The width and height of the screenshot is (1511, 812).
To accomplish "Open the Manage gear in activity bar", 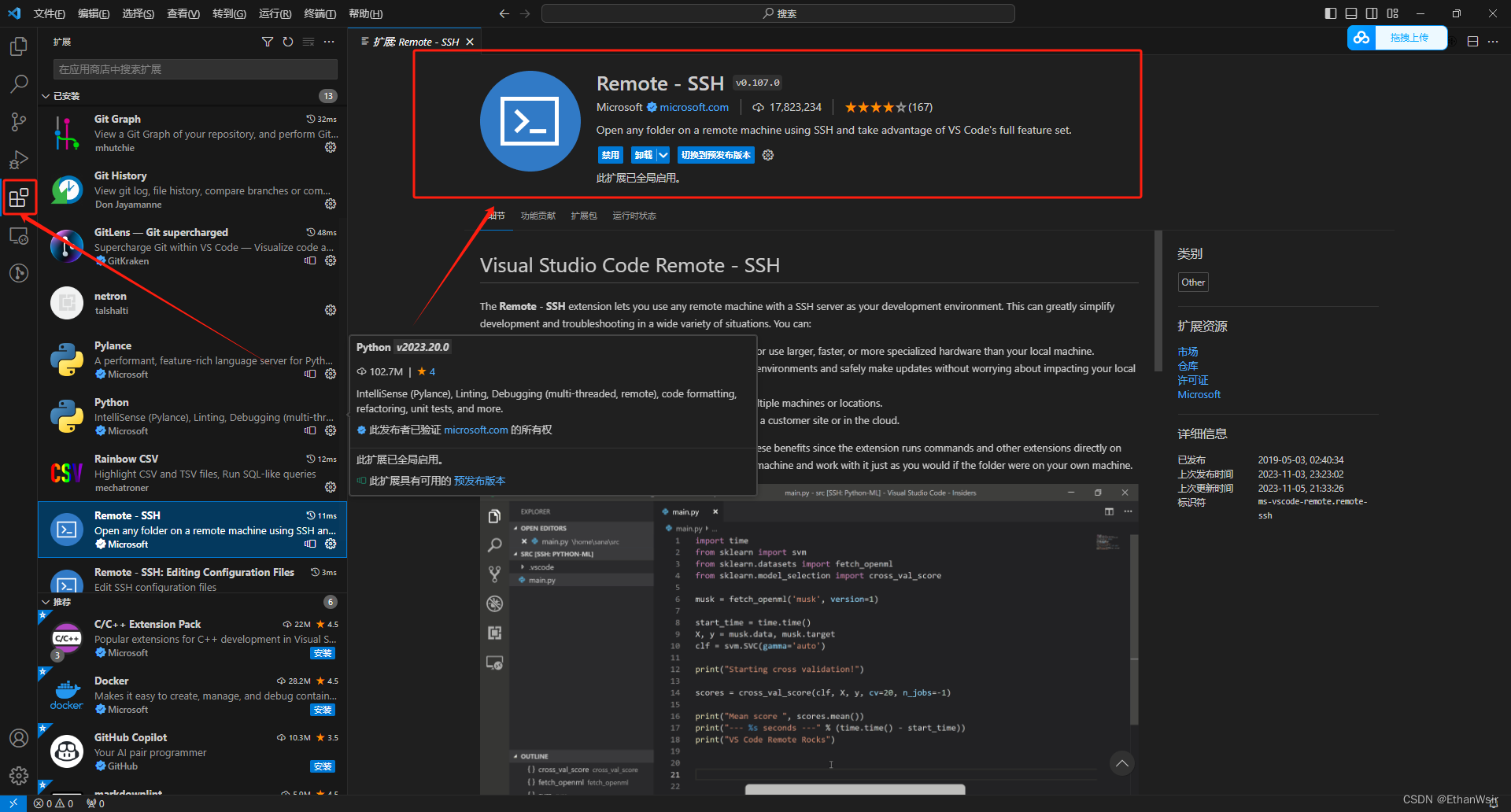I will point(19,776).
